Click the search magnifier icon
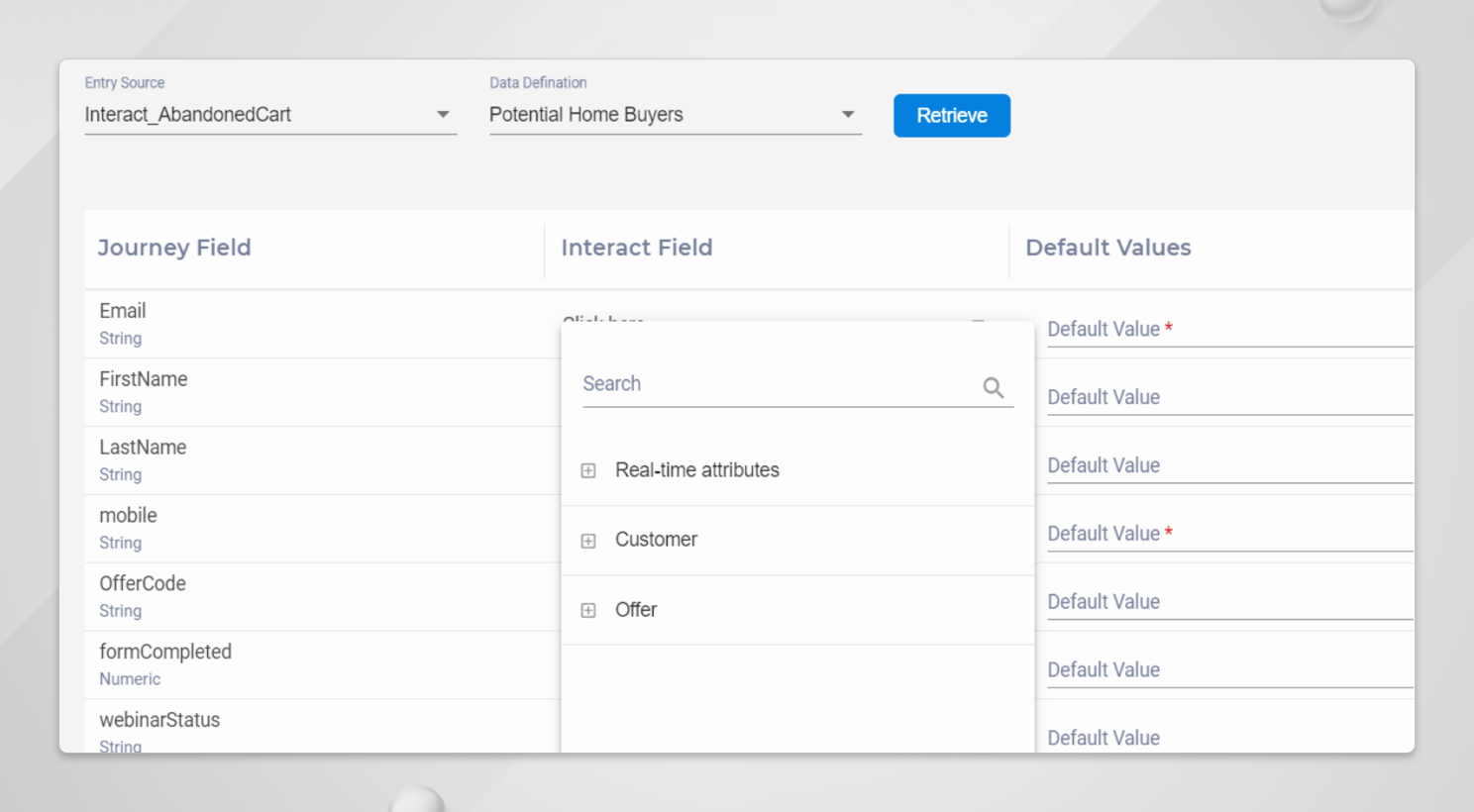Viewport: 1474px width, 812px height. 993,387
